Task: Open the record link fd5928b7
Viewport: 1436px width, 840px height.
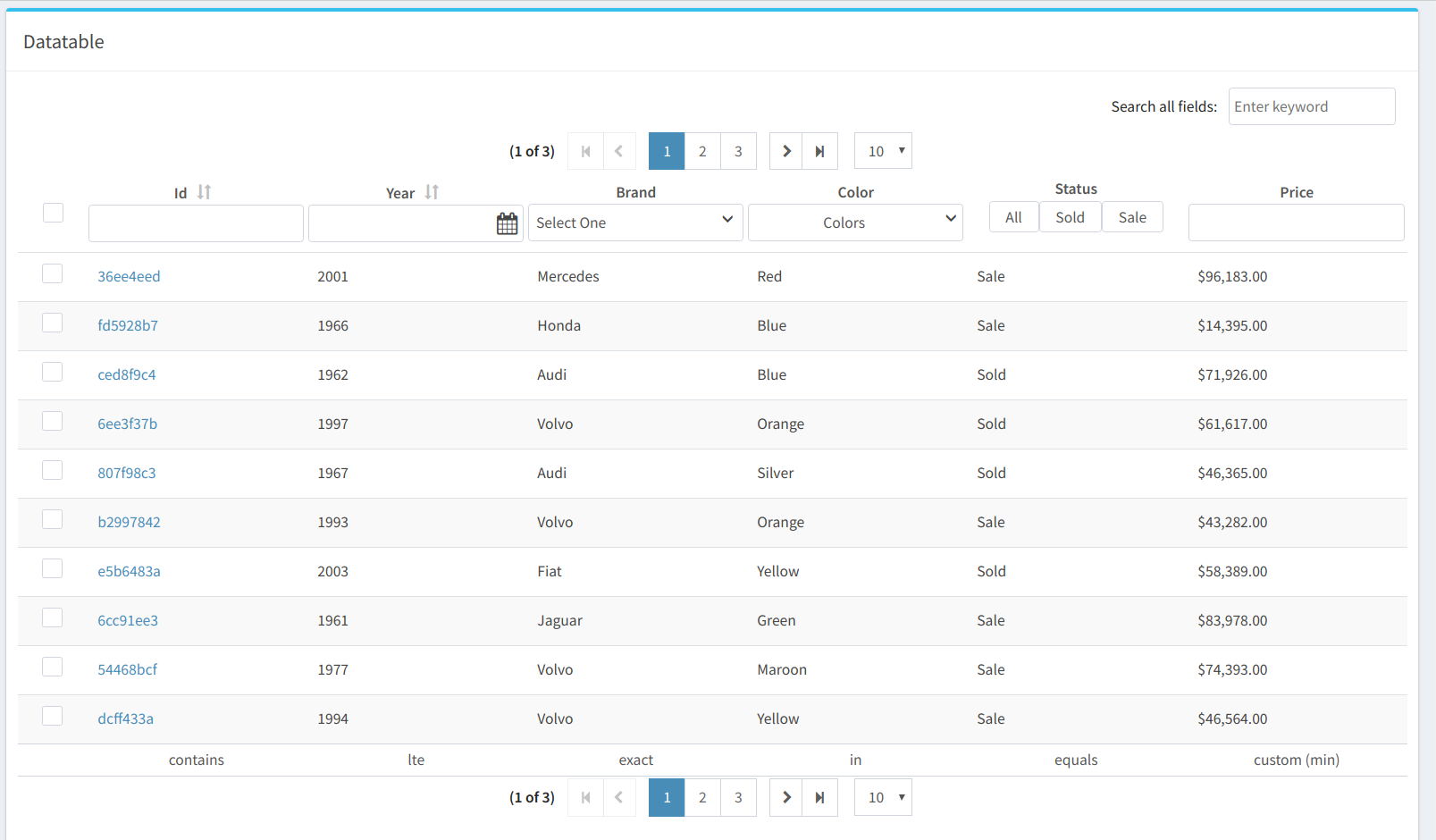Action: tap(128, 325)
